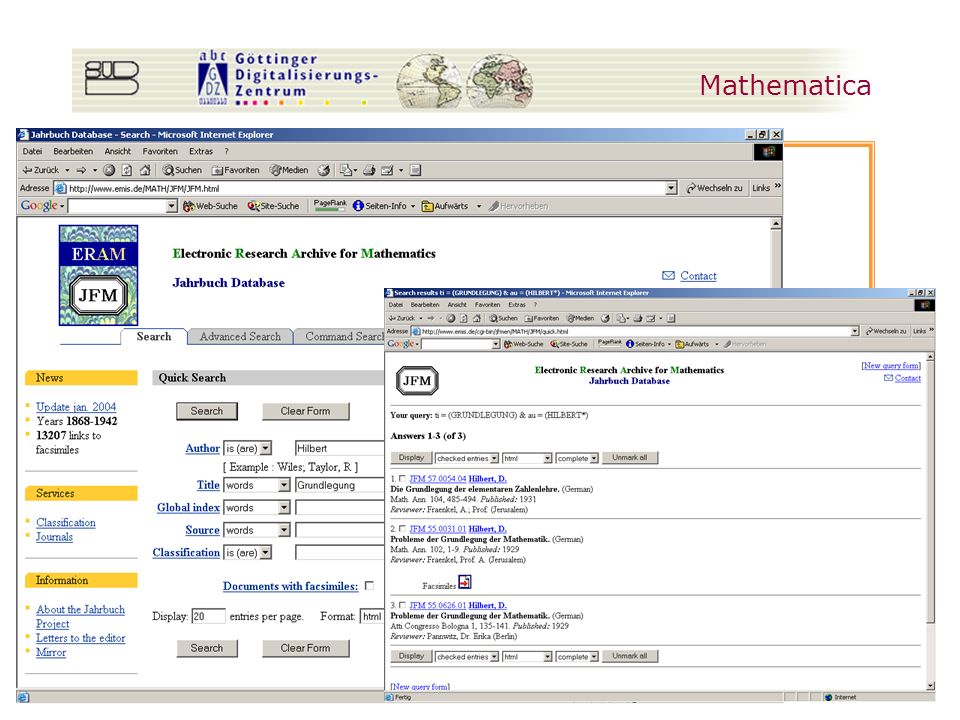Open the Datei menu in the Jahrbuch Database window

tap(32, 151)
